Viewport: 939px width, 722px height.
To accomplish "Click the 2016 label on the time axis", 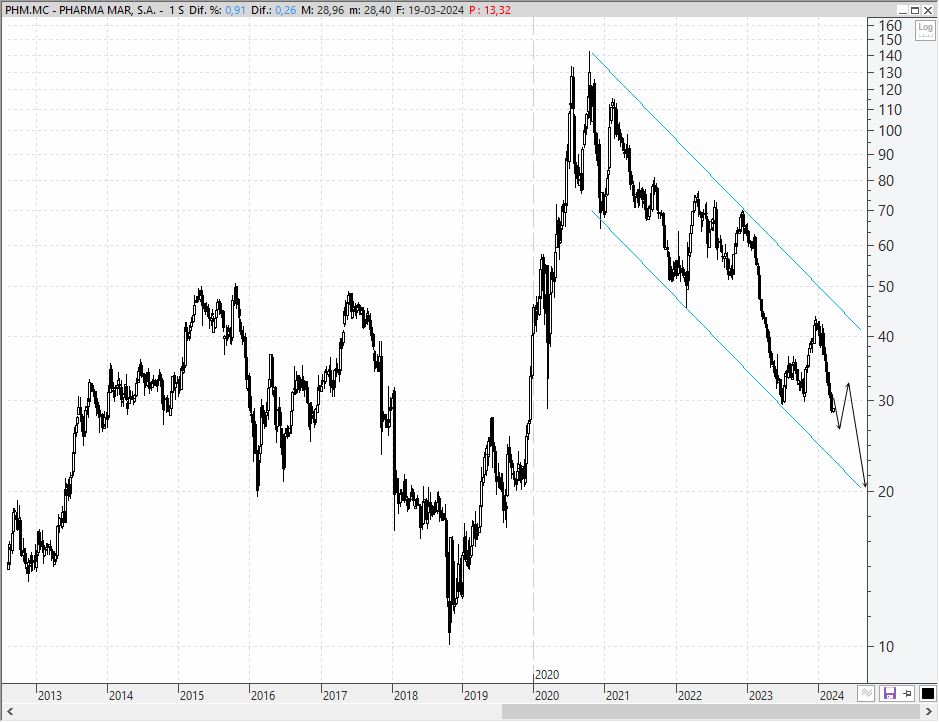I will [263, 696].
